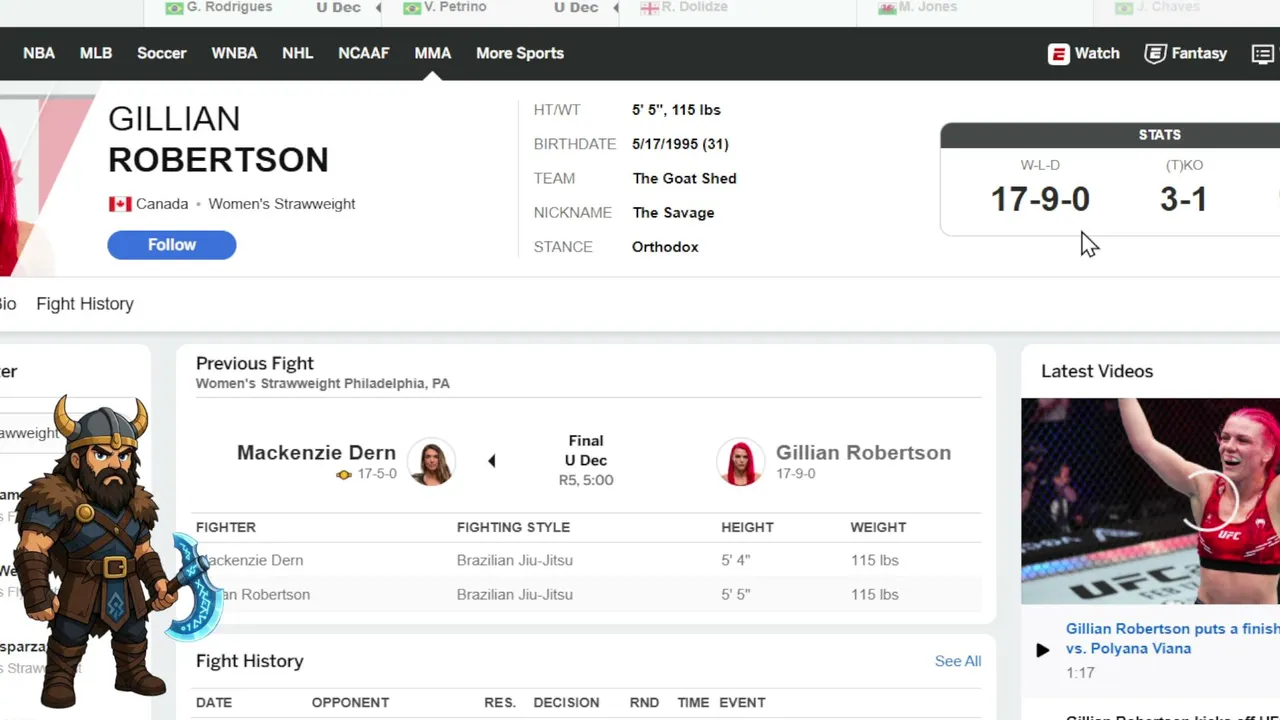
Task: Open the 'Gillian Robertson puts a finish' video title
Action: pos(1172,639)
